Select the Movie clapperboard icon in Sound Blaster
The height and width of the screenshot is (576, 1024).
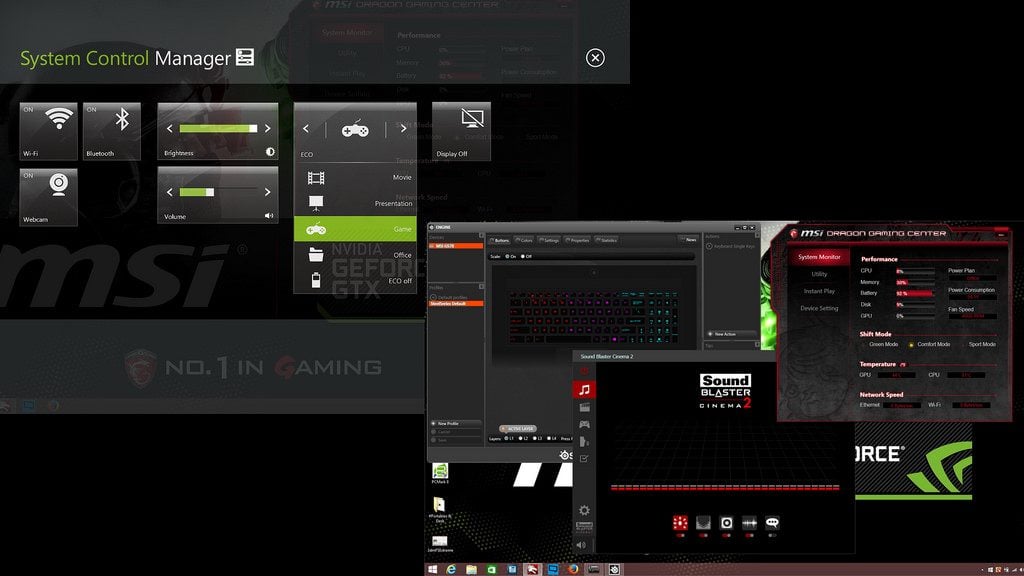[584, 407]
